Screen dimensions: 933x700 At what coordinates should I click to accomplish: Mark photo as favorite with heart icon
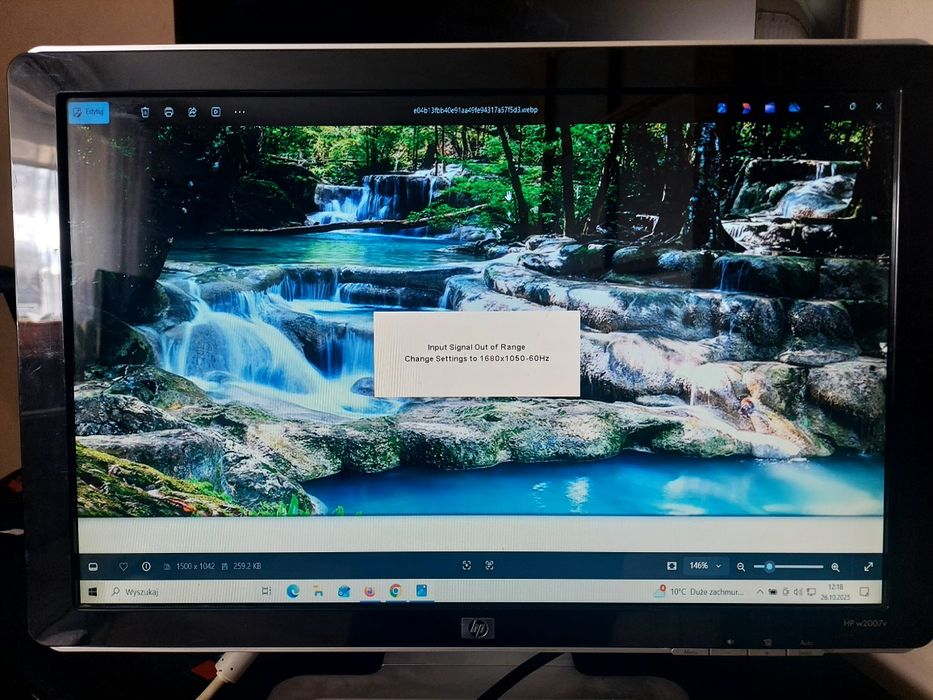click(123, 567)
